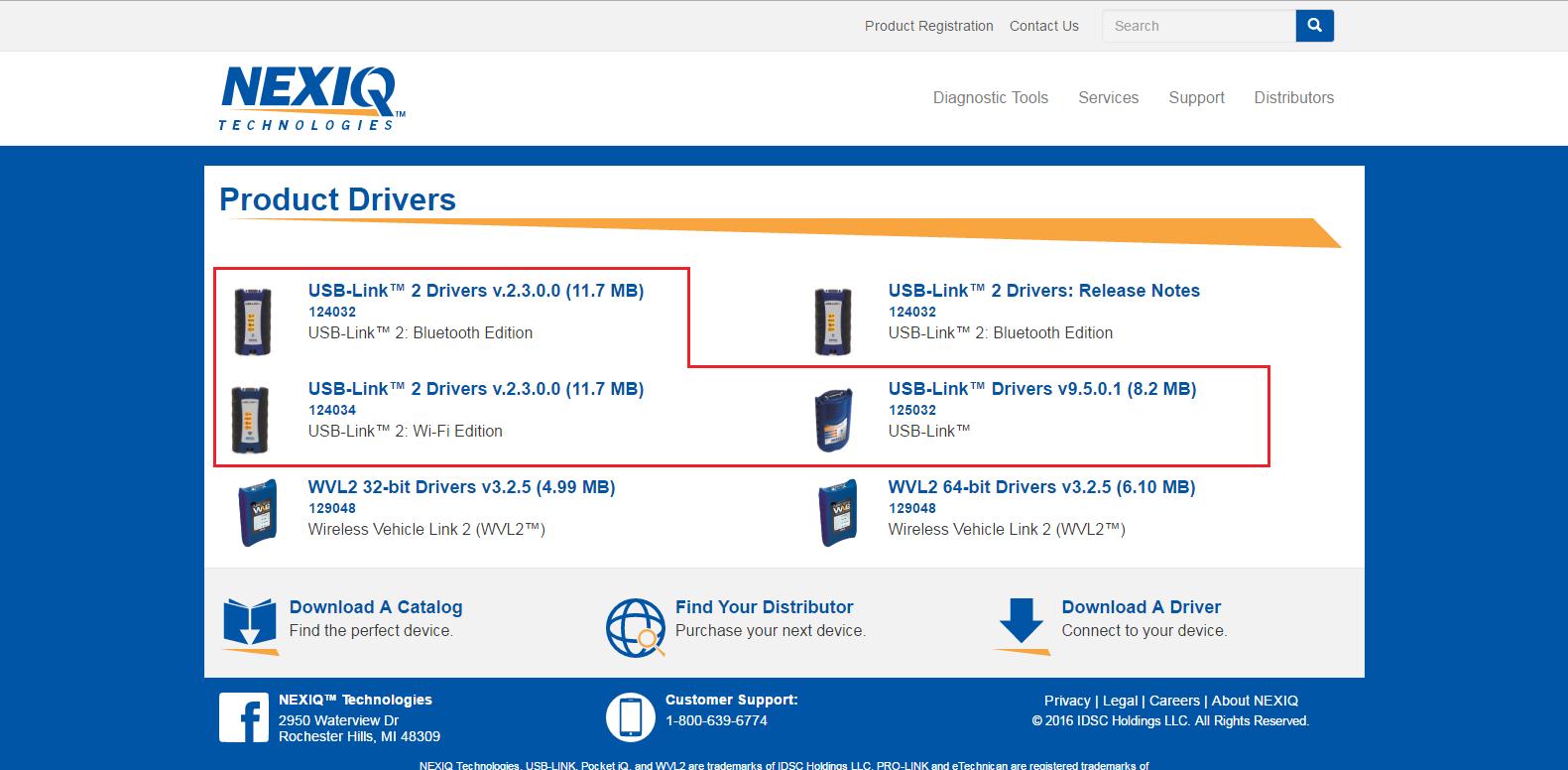
Task: Open the Legal link in footer
Action: pyautogui.click(x=1121, y=701)
